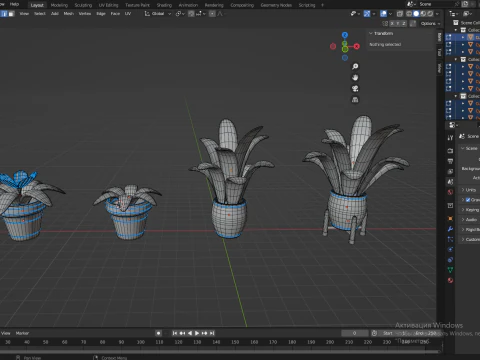The width and height of the screenshot is (480, 360).
Task: Open the Physics properties tab
Action: coord(450,249)
